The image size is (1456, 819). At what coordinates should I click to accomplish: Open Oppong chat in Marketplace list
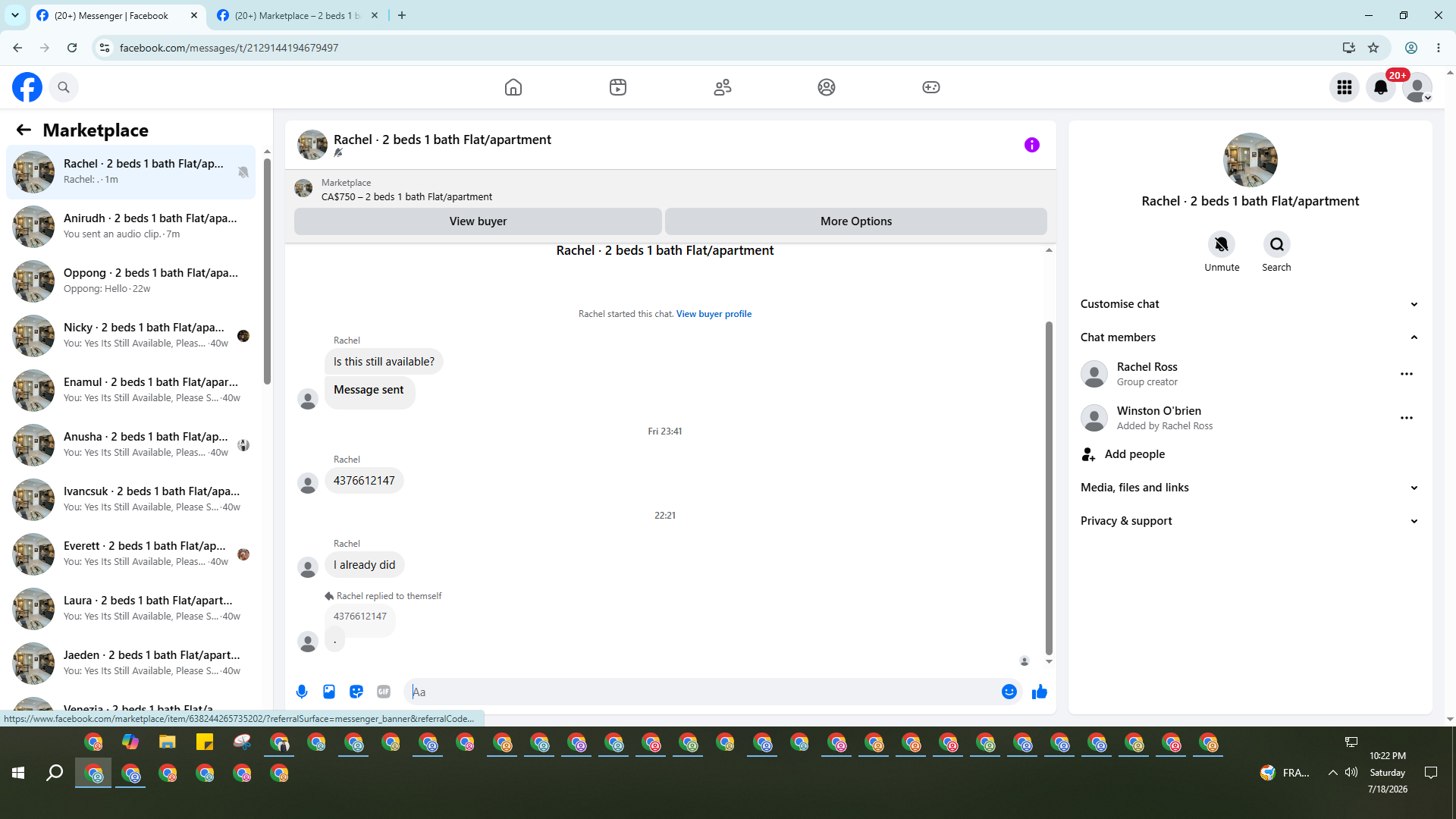point(131,281)
